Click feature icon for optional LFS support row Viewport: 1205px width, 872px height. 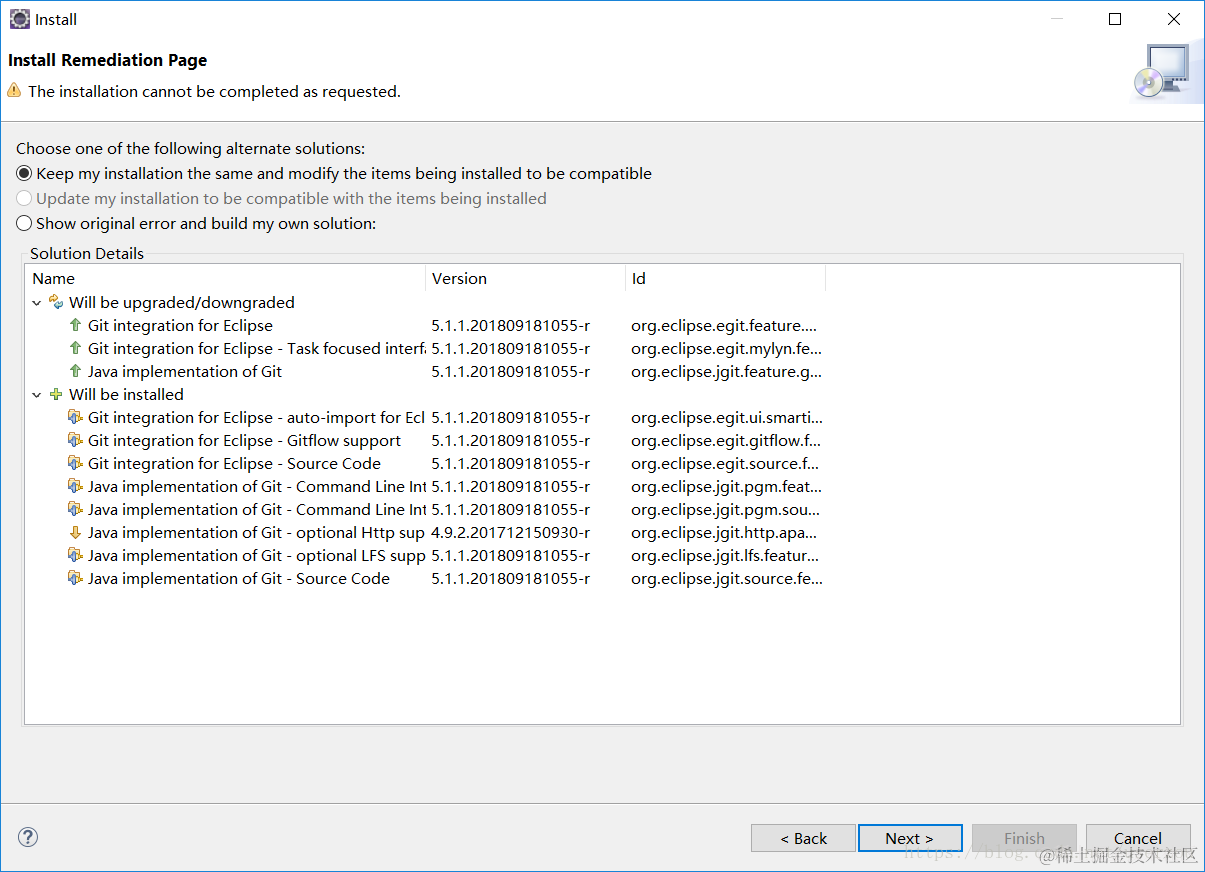coord(75,555)
